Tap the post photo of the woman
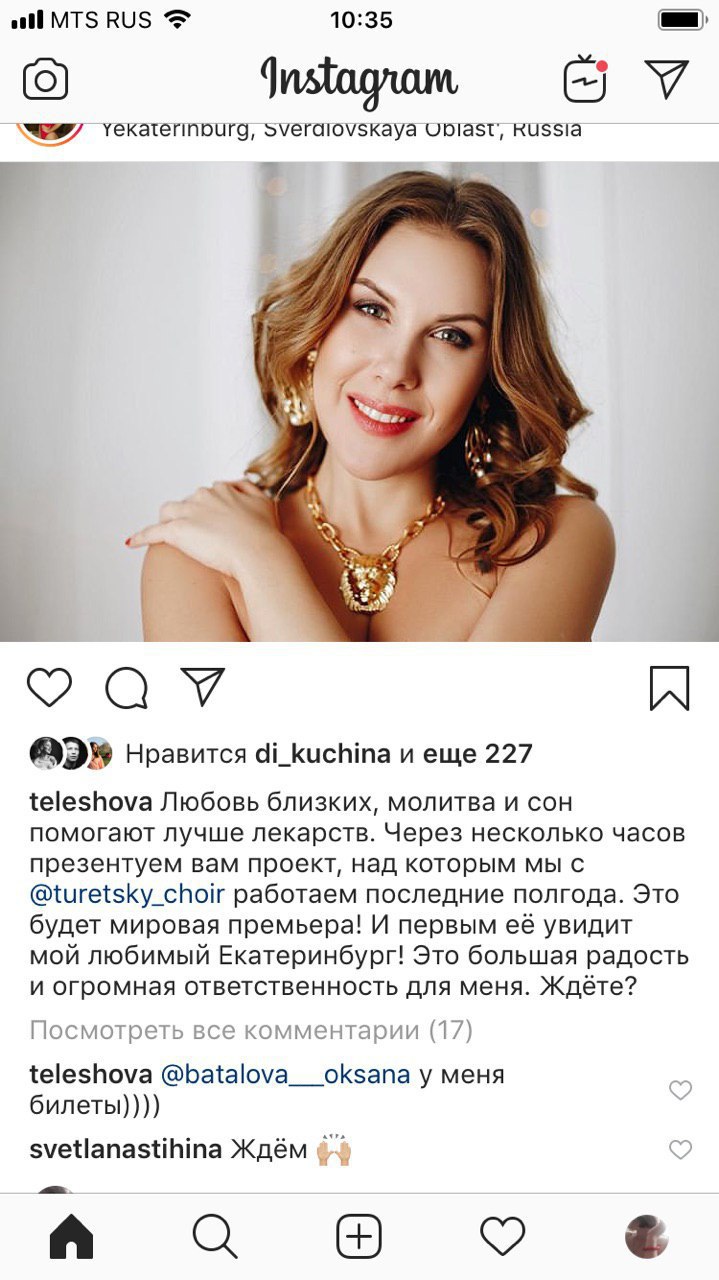Image resolution: width=719 pixels, height=1280 pixels. [x=359, y=402]
